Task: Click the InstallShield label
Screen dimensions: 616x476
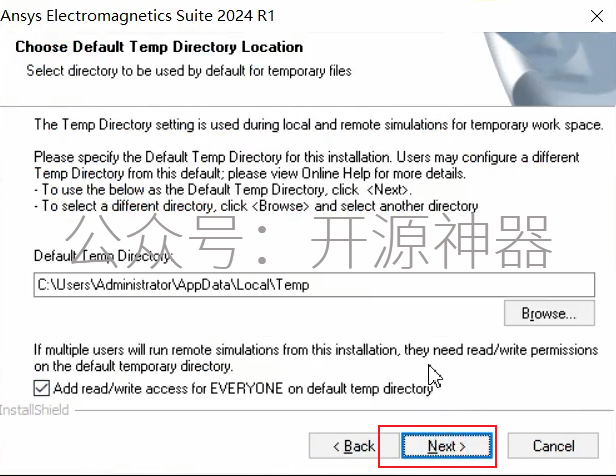Action: pos(35,410)
